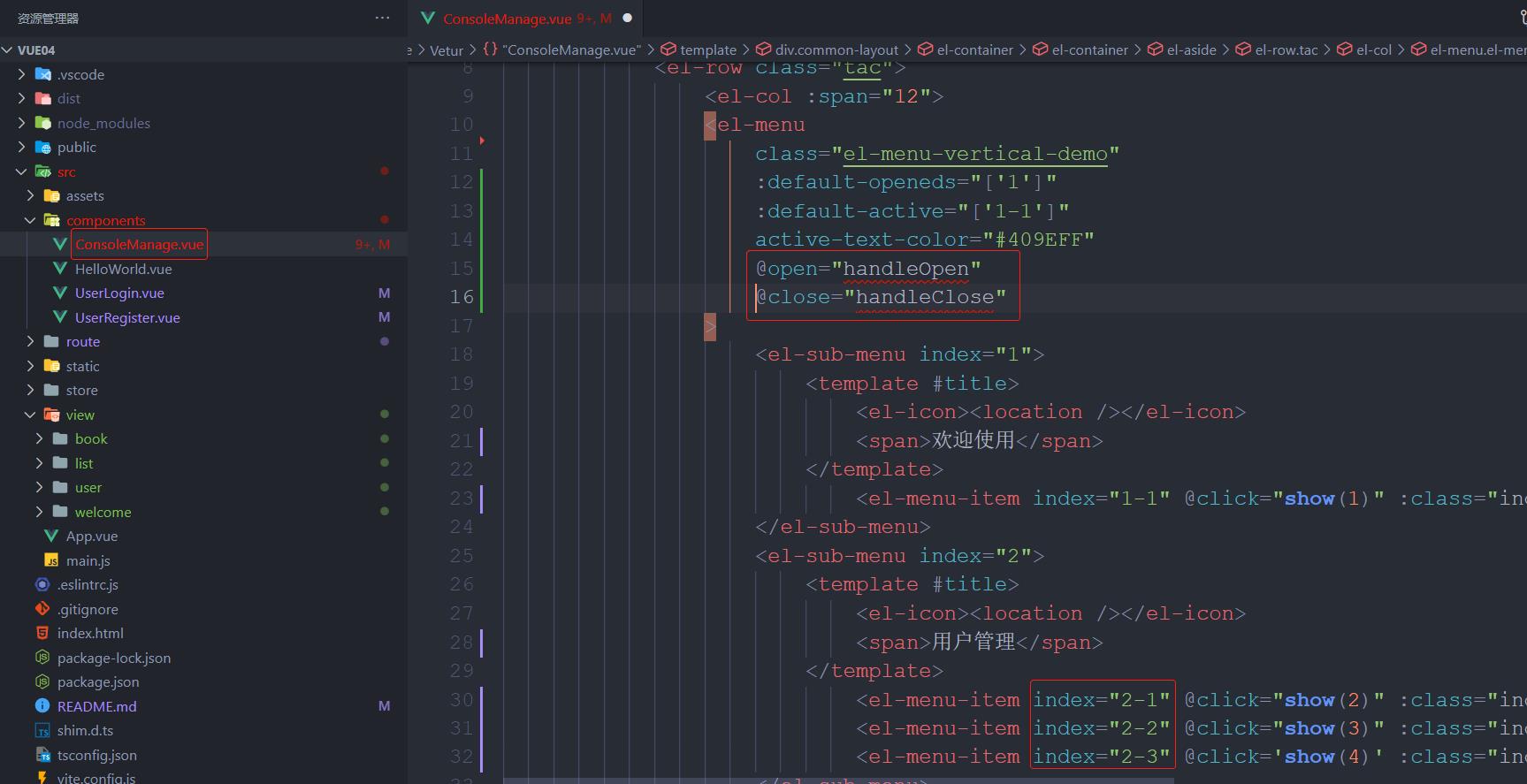Screen dimensions: 1527x784
Task: Collapse the src folder chevron
Action: (x=22, y=171)
